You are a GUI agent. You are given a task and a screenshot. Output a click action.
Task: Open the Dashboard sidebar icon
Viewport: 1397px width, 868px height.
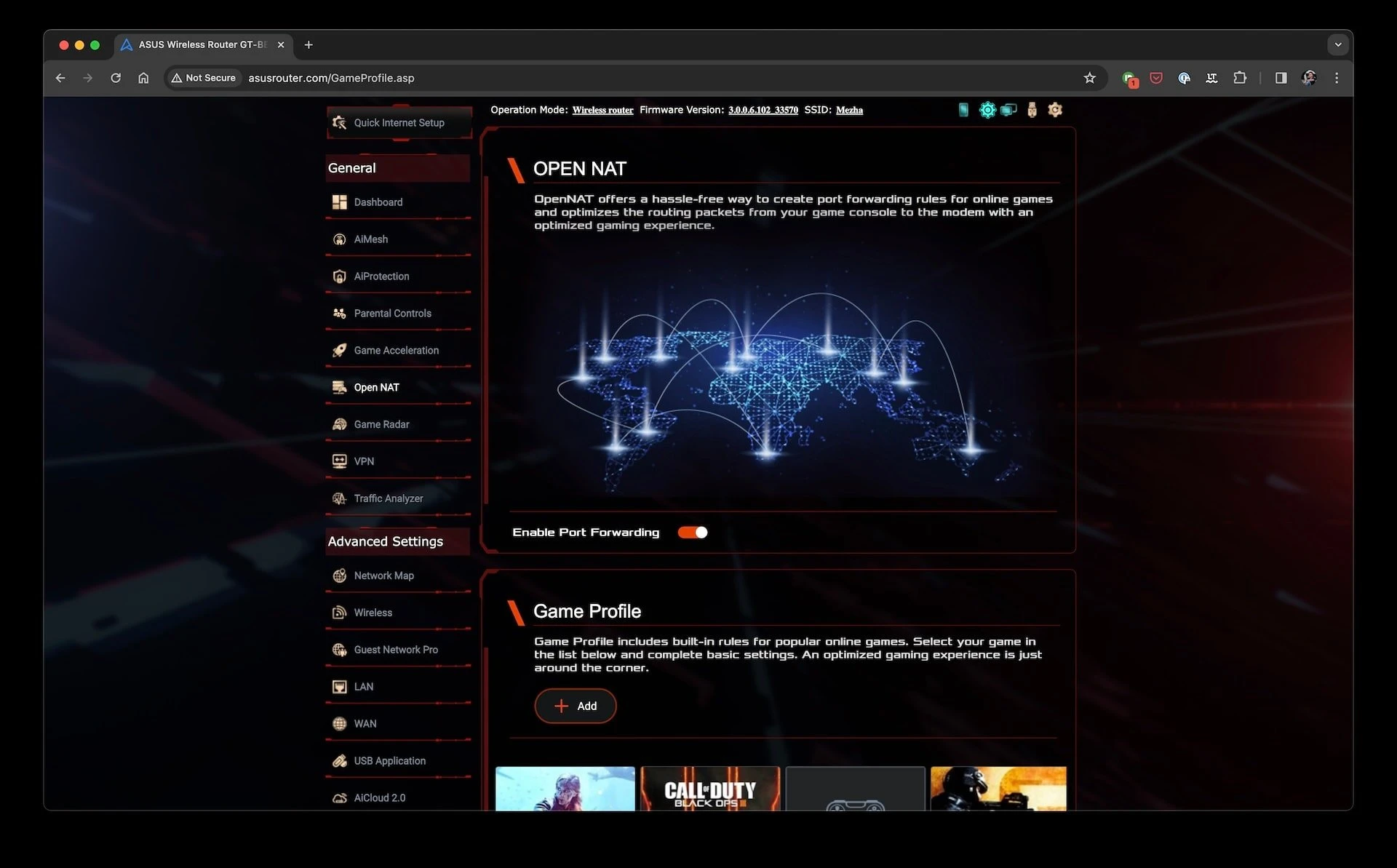pyautogui.click(x=339, y=202)
